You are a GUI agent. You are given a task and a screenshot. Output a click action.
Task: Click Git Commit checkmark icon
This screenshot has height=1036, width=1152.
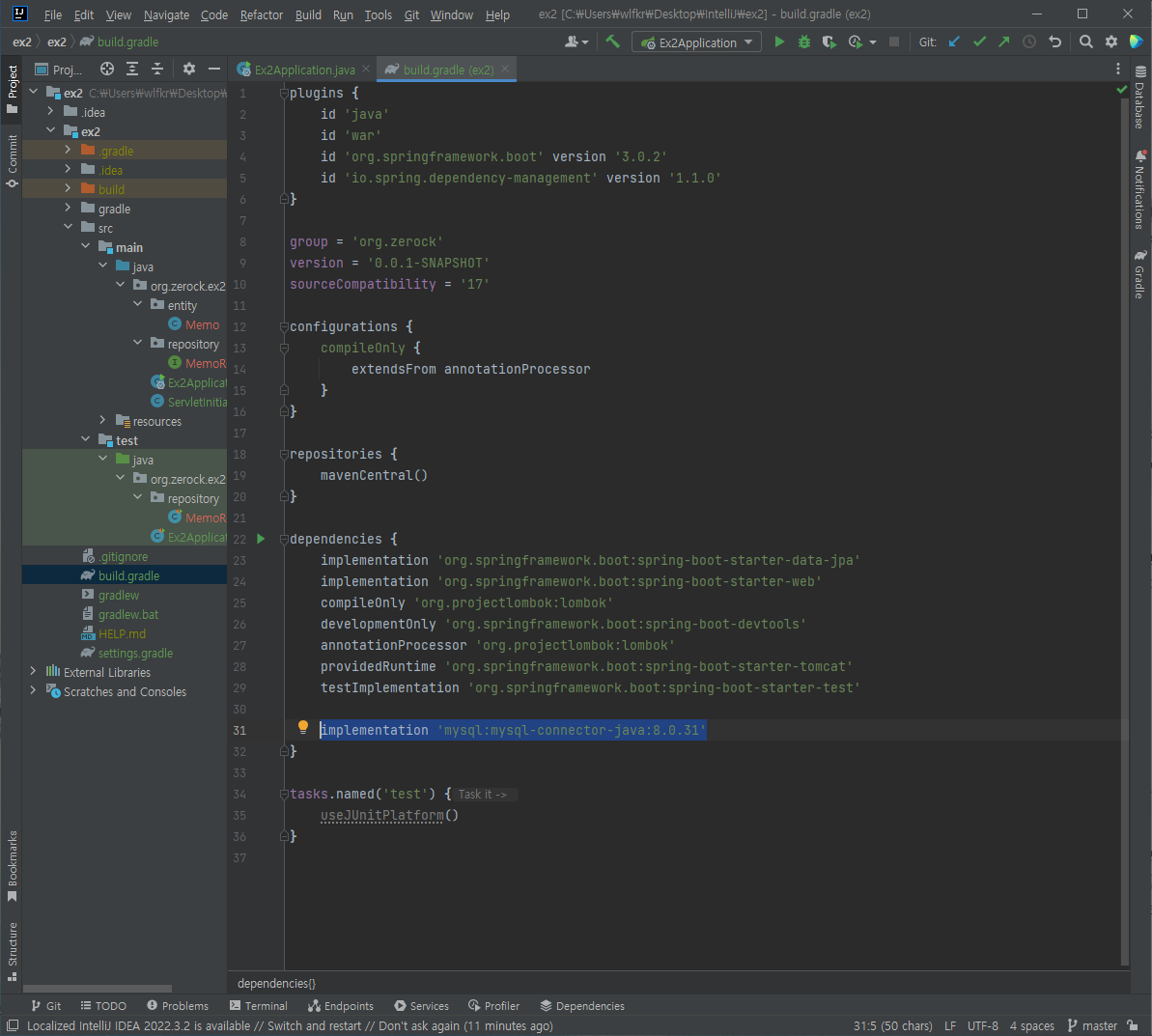tap(979, 42)
